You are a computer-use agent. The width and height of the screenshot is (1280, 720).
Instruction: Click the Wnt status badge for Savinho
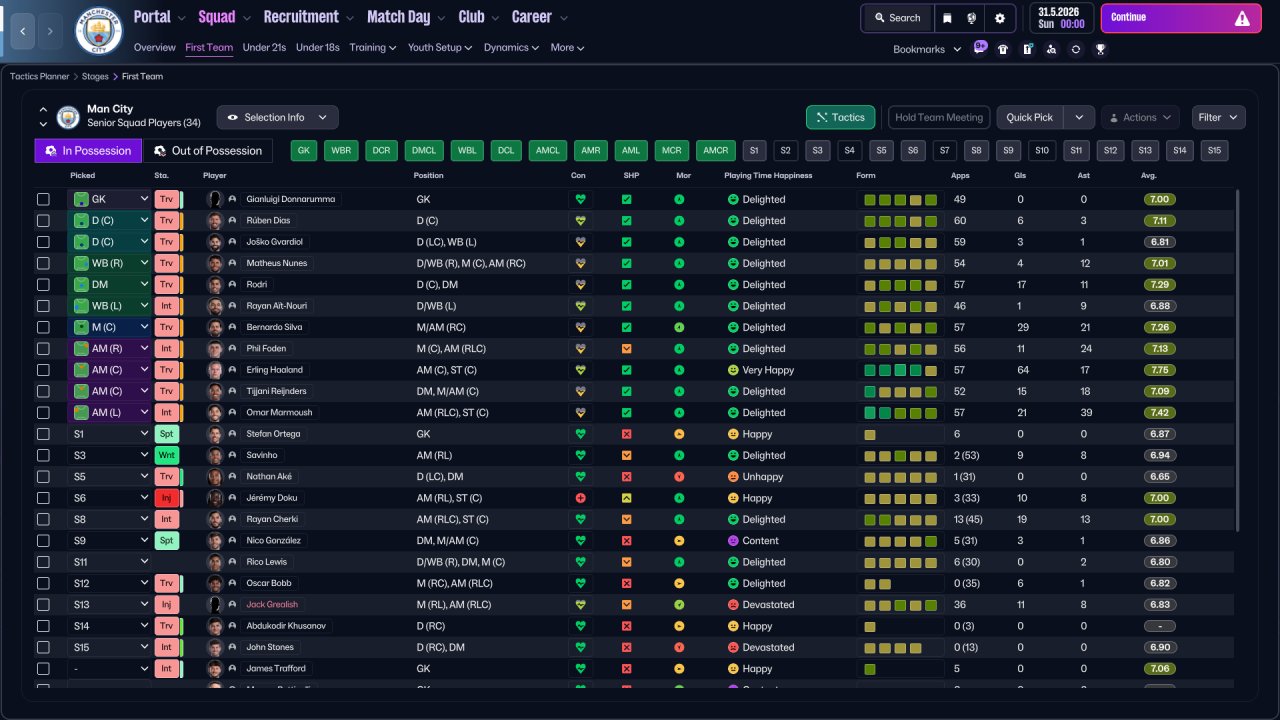click(167, 455)
